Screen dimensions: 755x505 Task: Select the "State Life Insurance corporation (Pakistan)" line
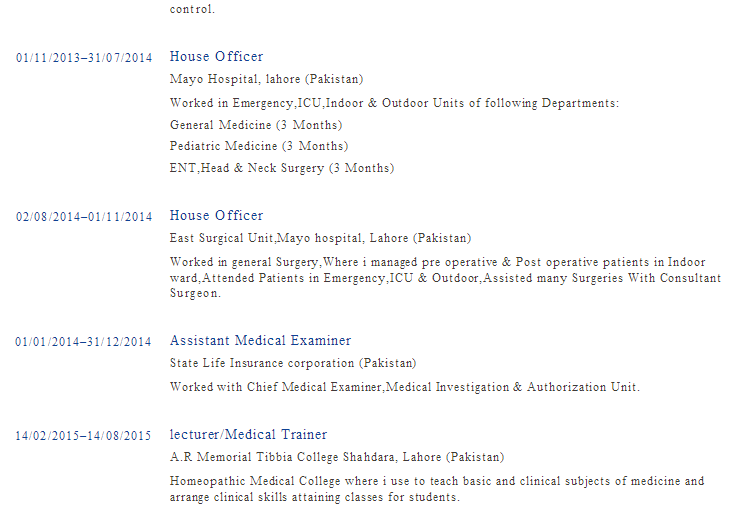tap(293, 363)
